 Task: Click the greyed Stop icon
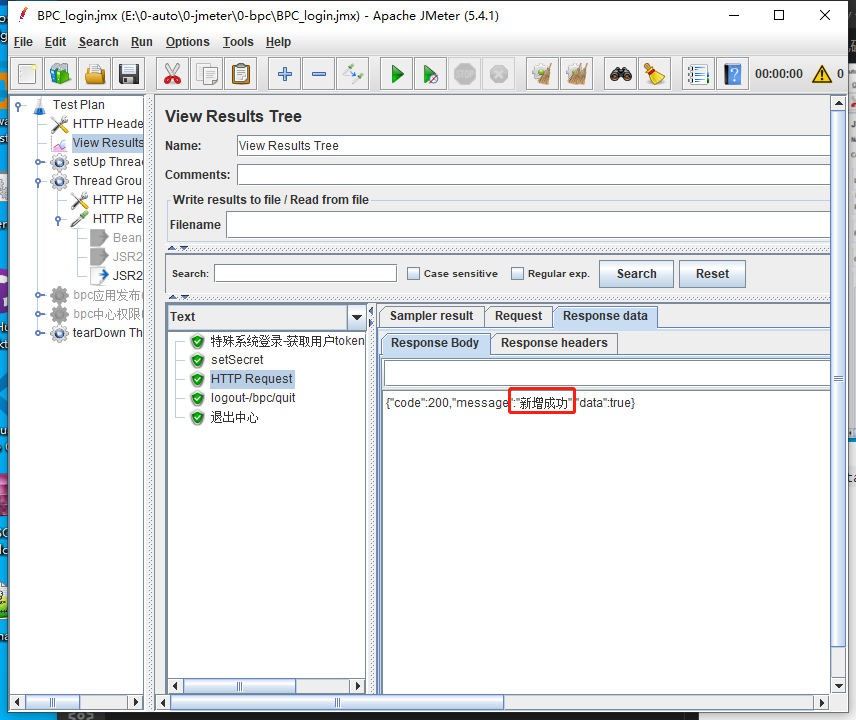[465, 74]
